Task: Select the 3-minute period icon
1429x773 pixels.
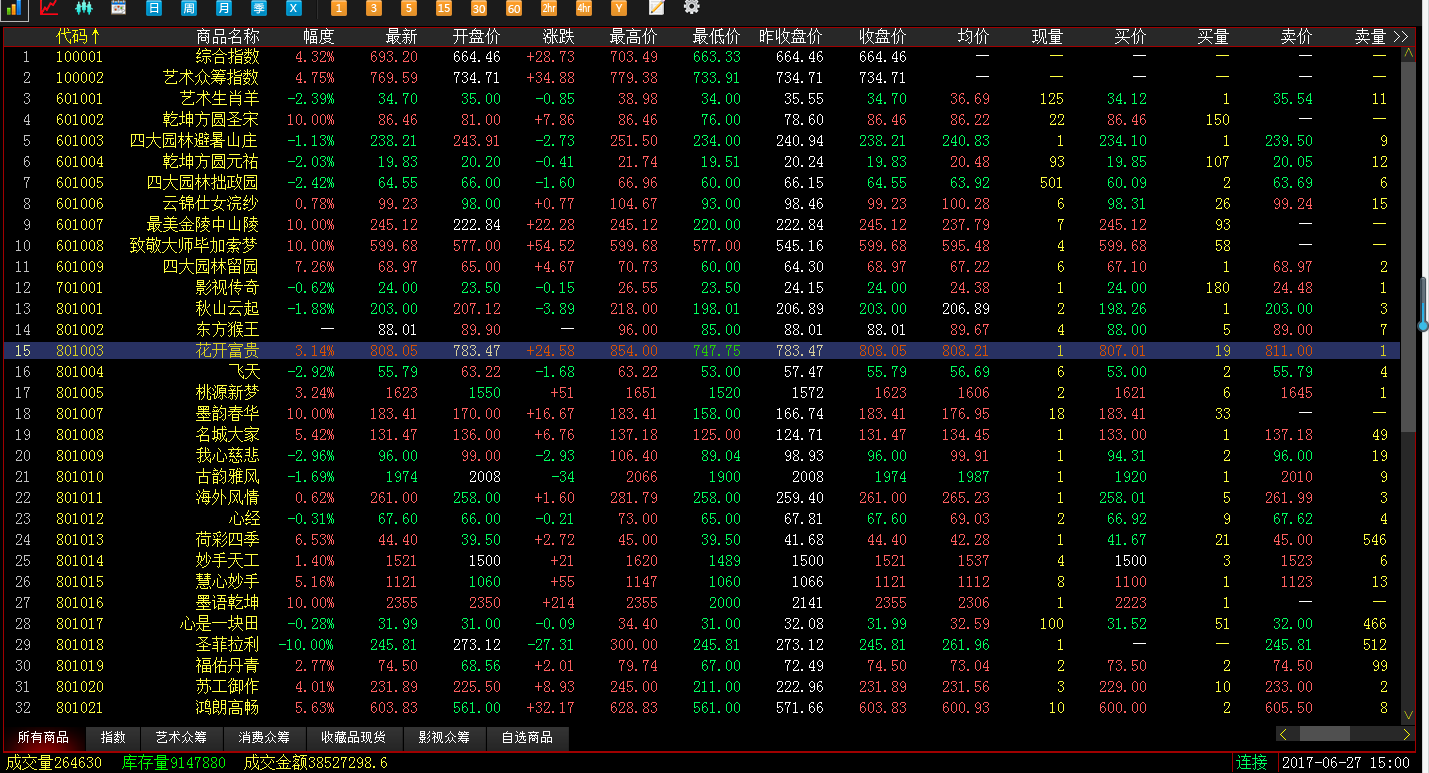Action: pyautogui.click(x=374, y=8)
